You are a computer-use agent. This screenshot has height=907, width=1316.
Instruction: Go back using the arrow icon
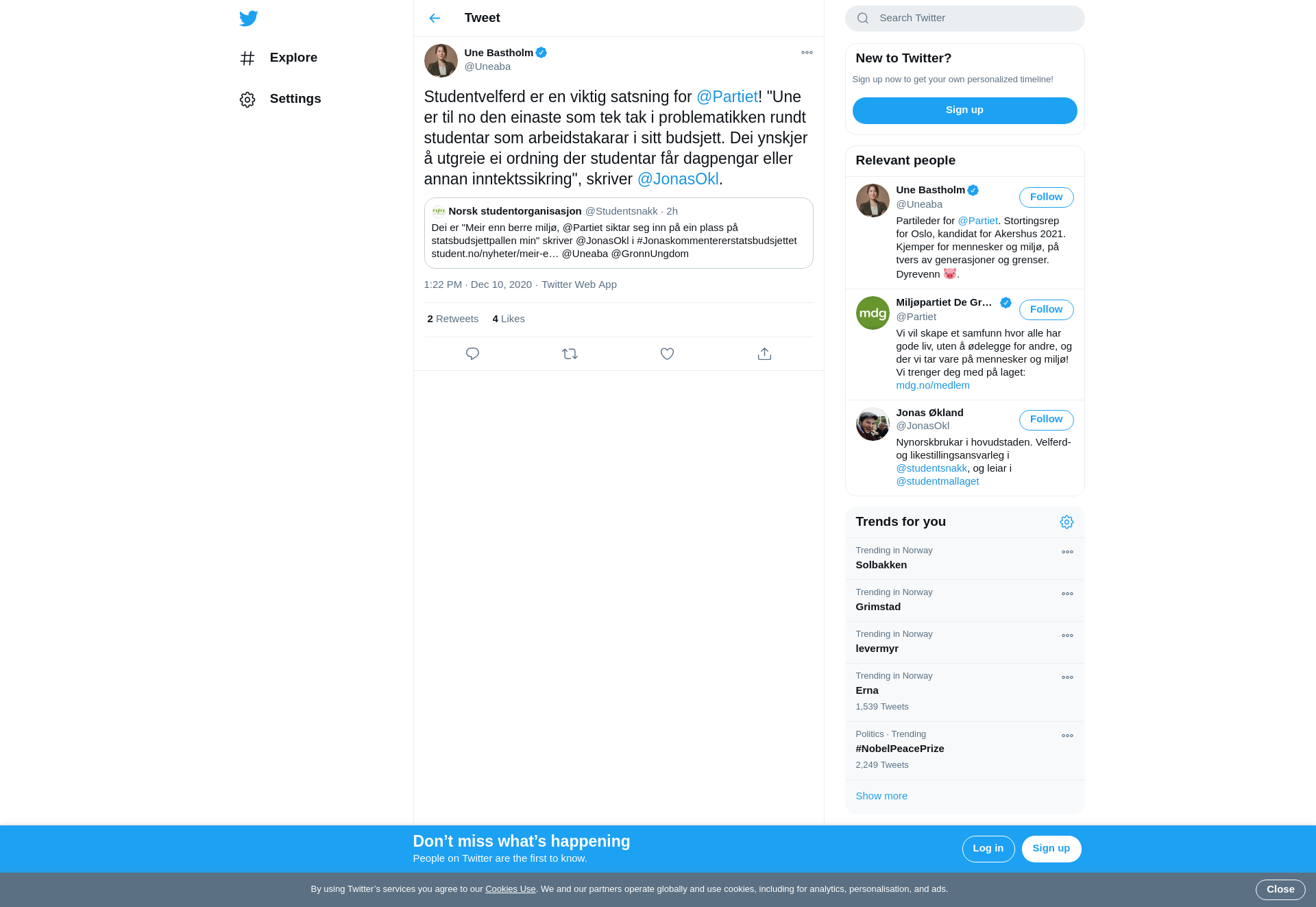pos(435,19)
